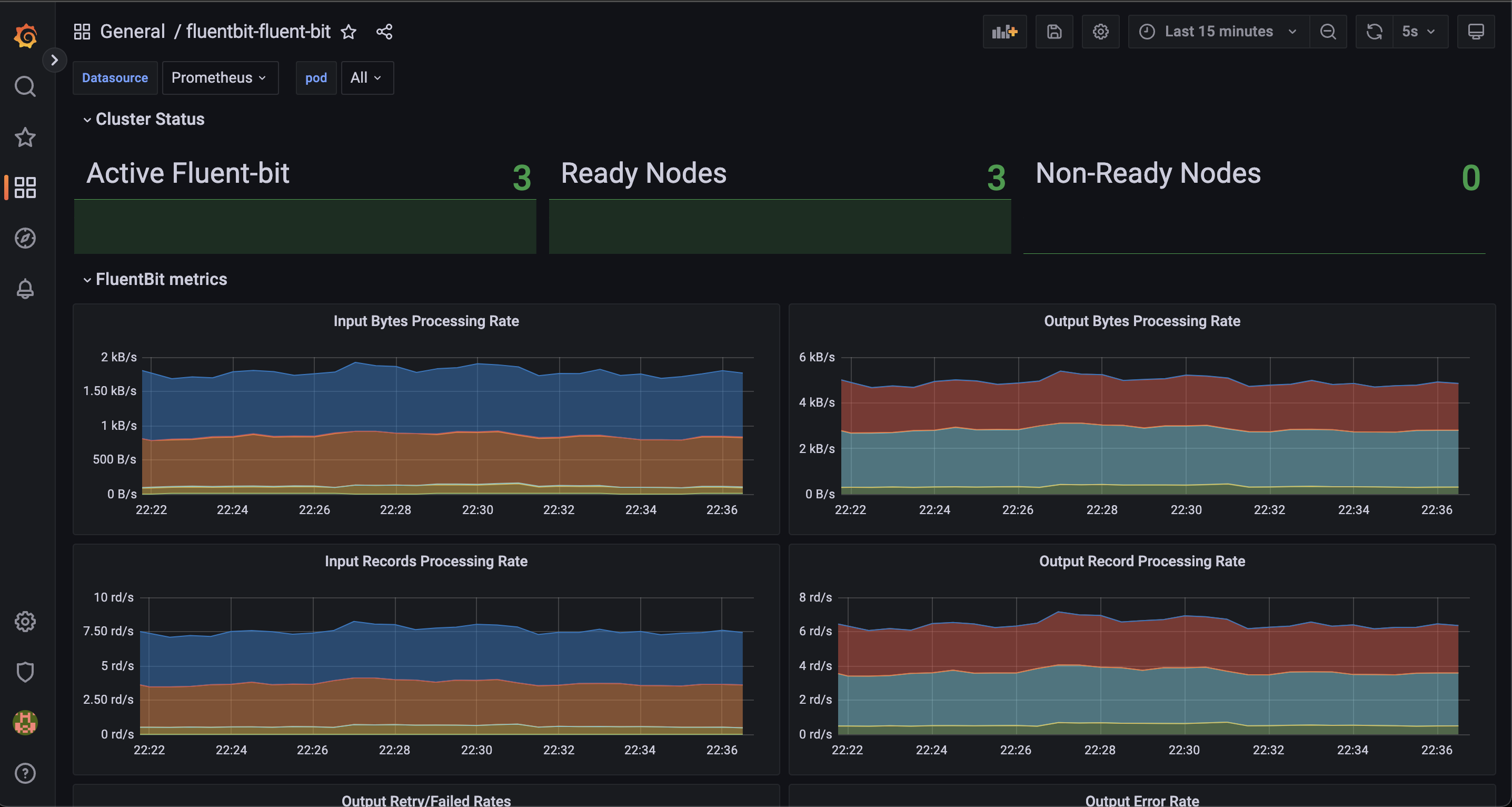Click the Add panel icon
This screenshot has width=1512, height=807.
point(1004,32)
